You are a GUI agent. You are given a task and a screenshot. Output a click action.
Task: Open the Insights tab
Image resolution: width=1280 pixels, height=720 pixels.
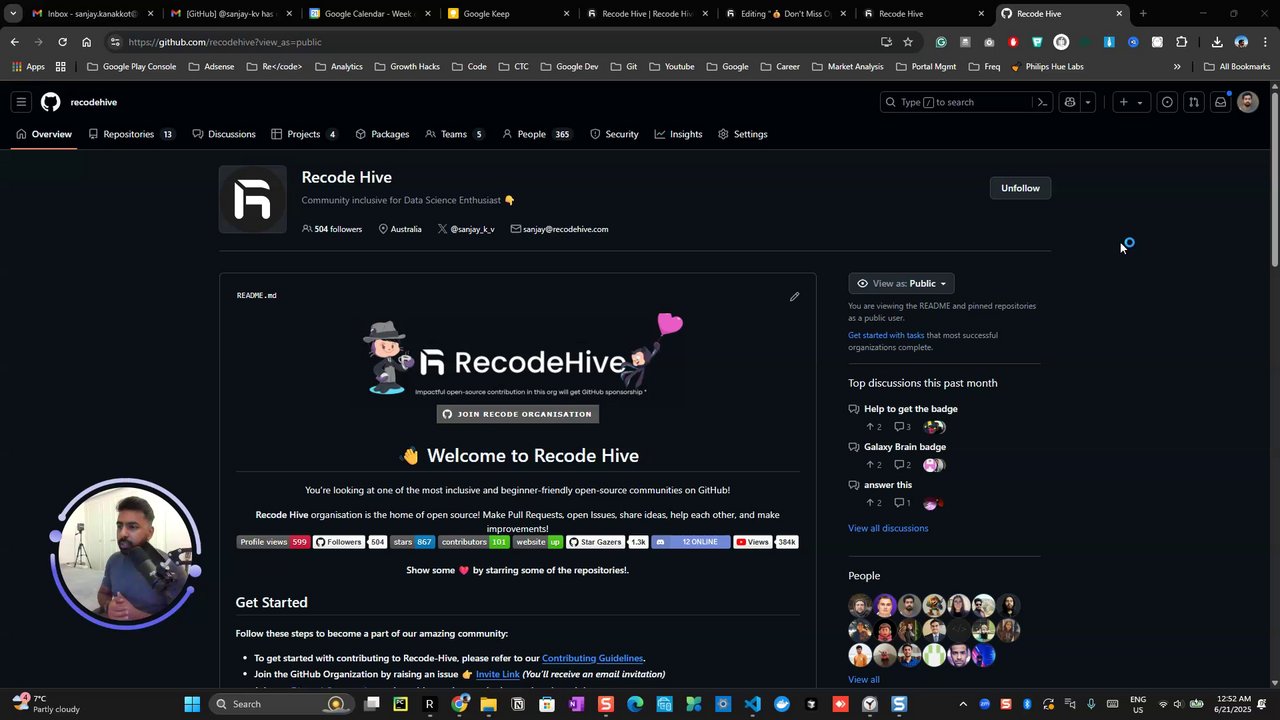coord(678,134)
